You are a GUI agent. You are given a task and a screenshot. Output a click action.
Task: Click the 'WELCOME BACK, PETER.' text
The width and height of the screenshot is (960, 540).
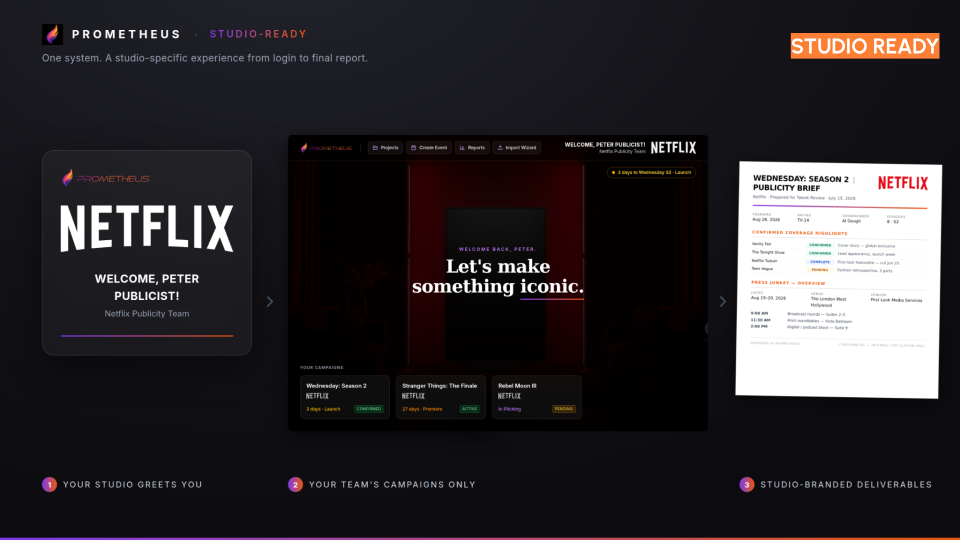point(497,249)
